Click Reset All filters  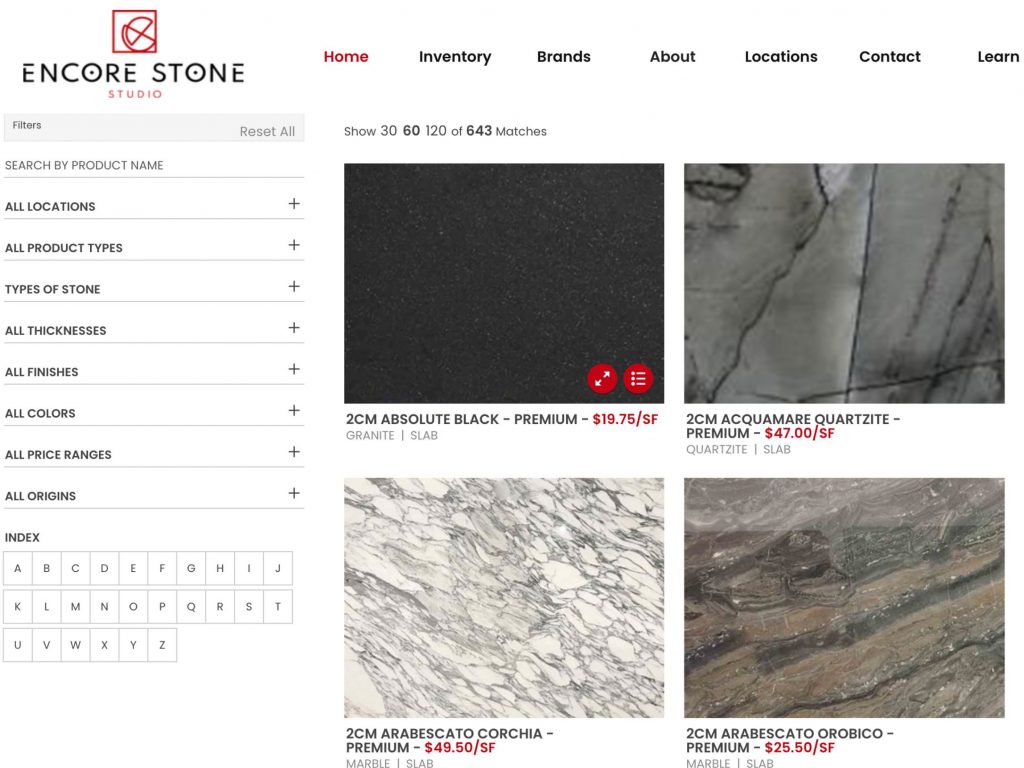267,131
